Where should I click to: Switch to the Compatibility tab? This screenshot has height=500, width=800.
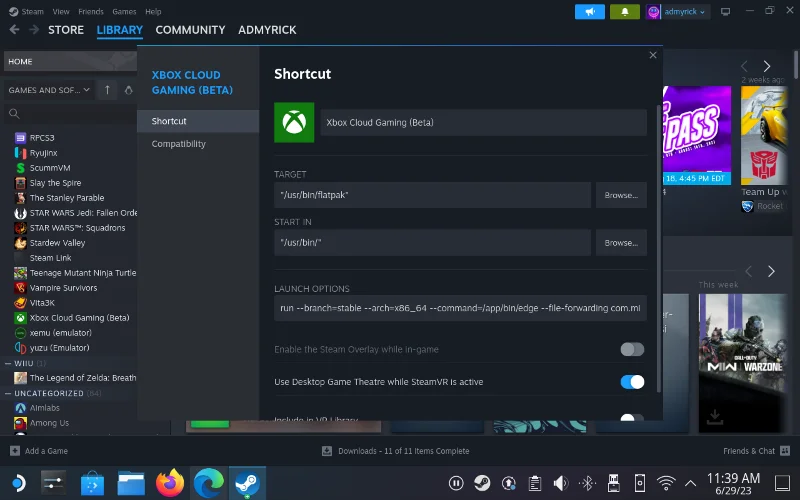(179, 144)
